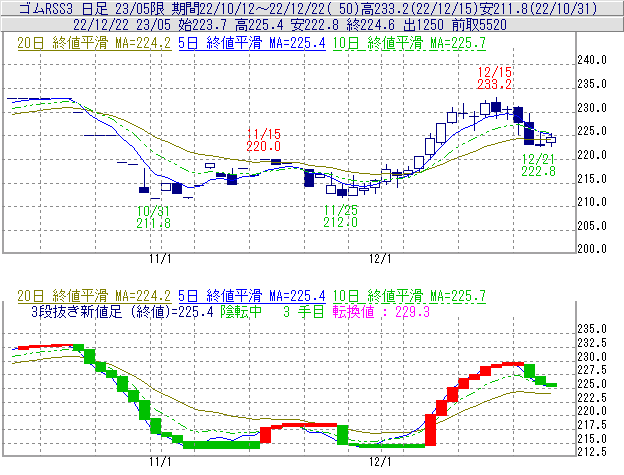Click the last candlestick on the upper chart
The image size is (624, 475).
(x=551, y=140)
